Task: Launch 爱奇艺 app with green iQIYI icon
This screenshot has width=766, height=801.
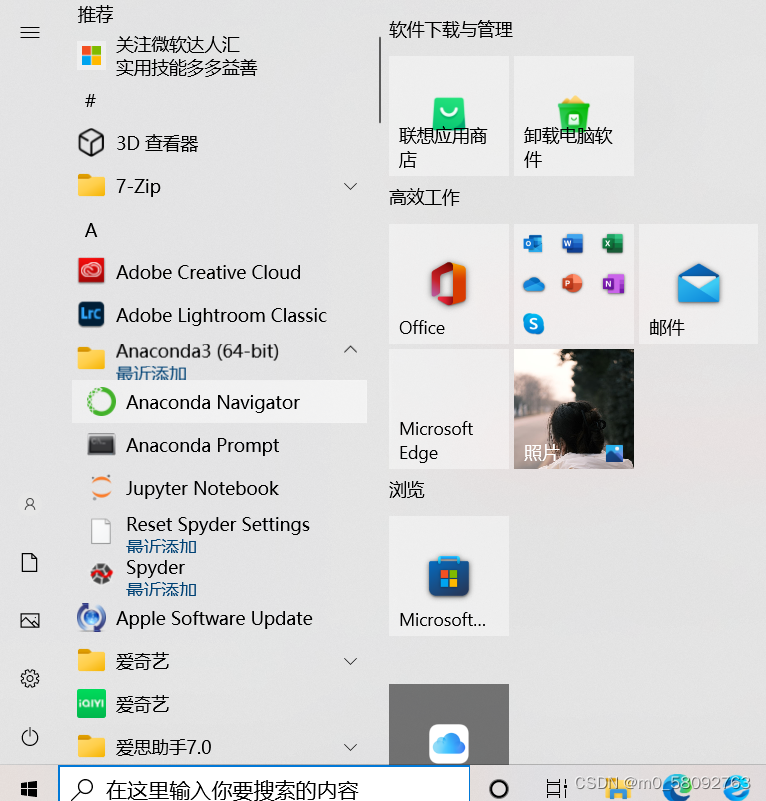Action: tap(219, 704)
